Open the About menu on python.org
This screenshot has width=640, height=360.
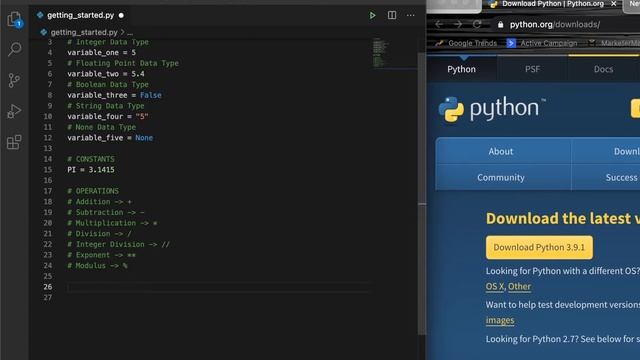501,151
